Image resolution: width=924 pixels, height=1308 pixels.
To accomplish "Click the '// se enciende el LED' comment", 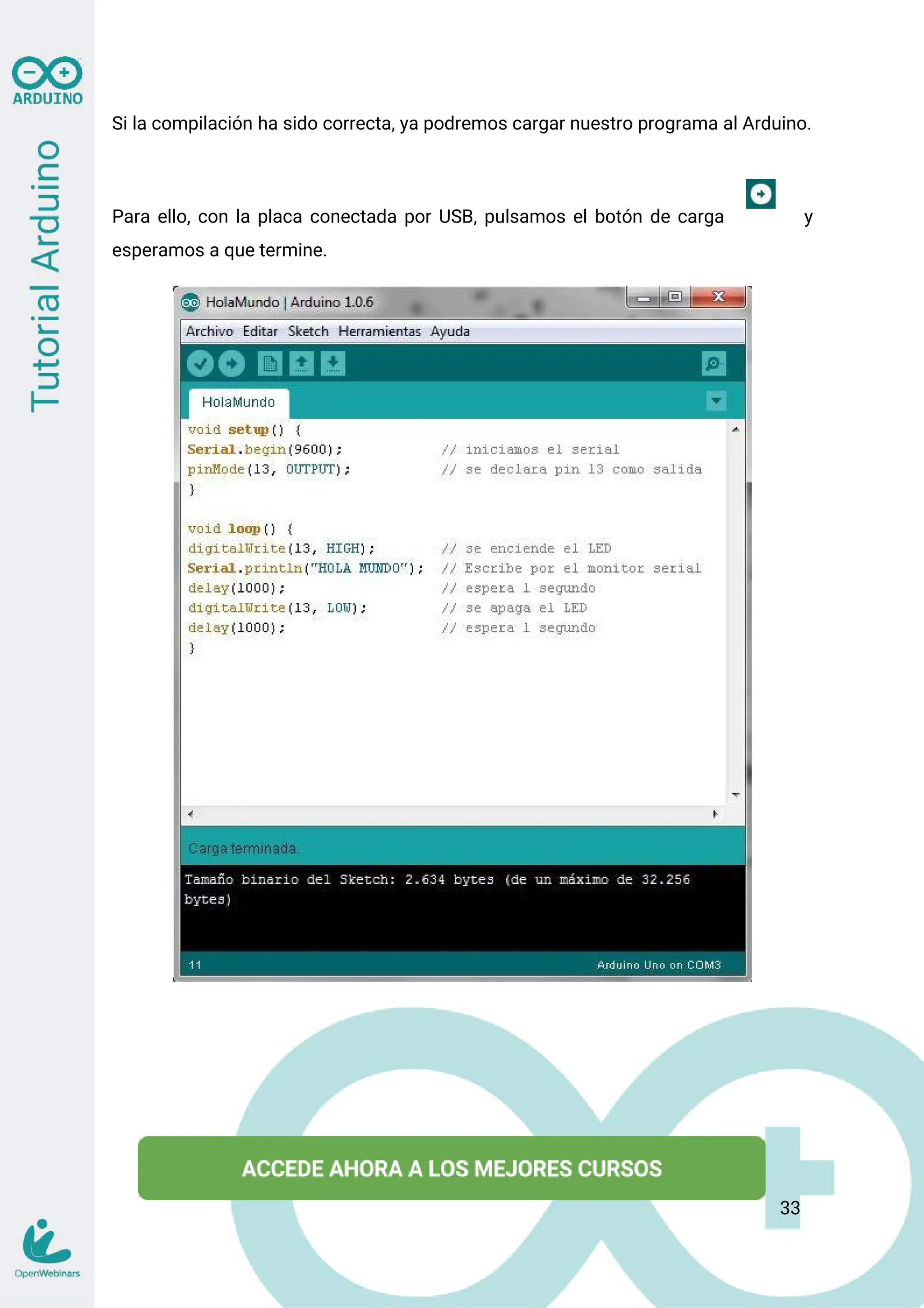I will click(x=527, y=548).
